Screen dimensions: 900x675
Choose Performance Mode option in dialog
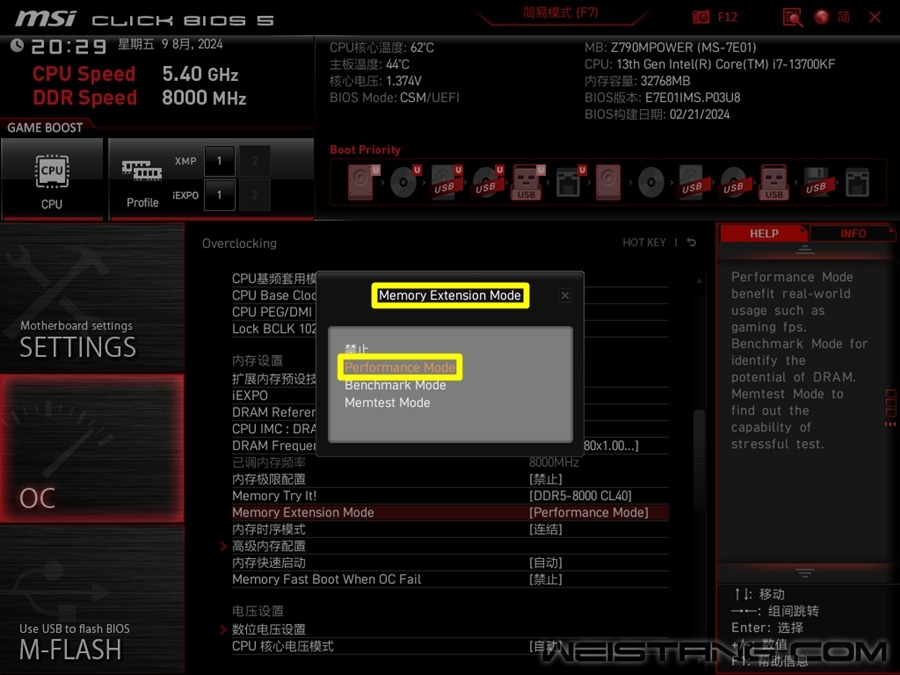[400, 367]
